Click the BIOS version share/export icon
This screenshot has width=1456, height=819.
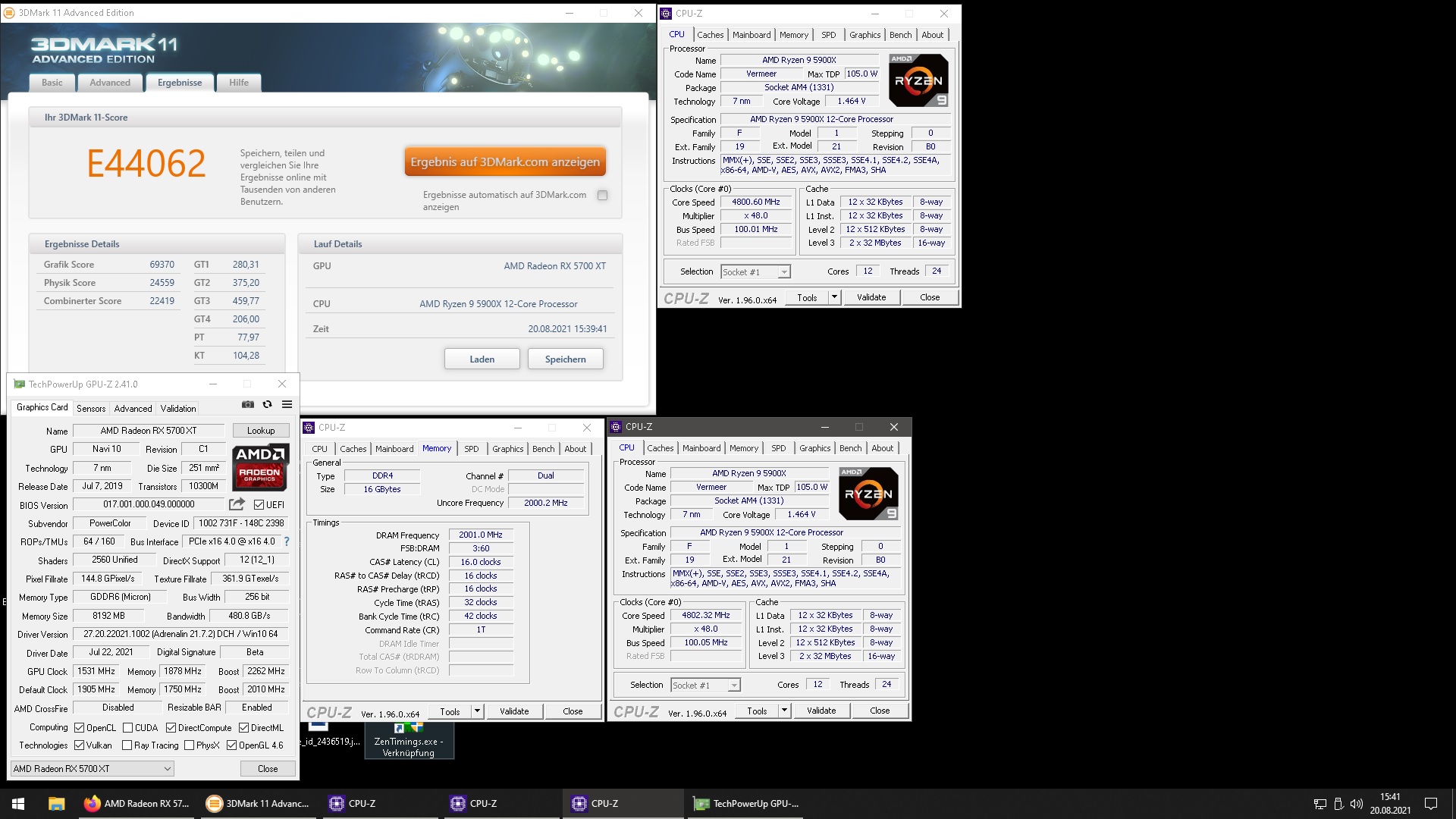tap(237, 504)
